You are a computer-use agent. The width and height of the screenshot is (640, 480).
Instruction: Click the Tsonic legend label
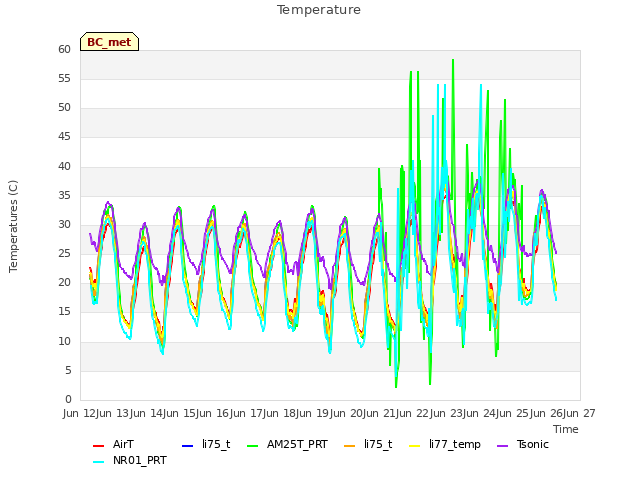(x=533, y=444)
